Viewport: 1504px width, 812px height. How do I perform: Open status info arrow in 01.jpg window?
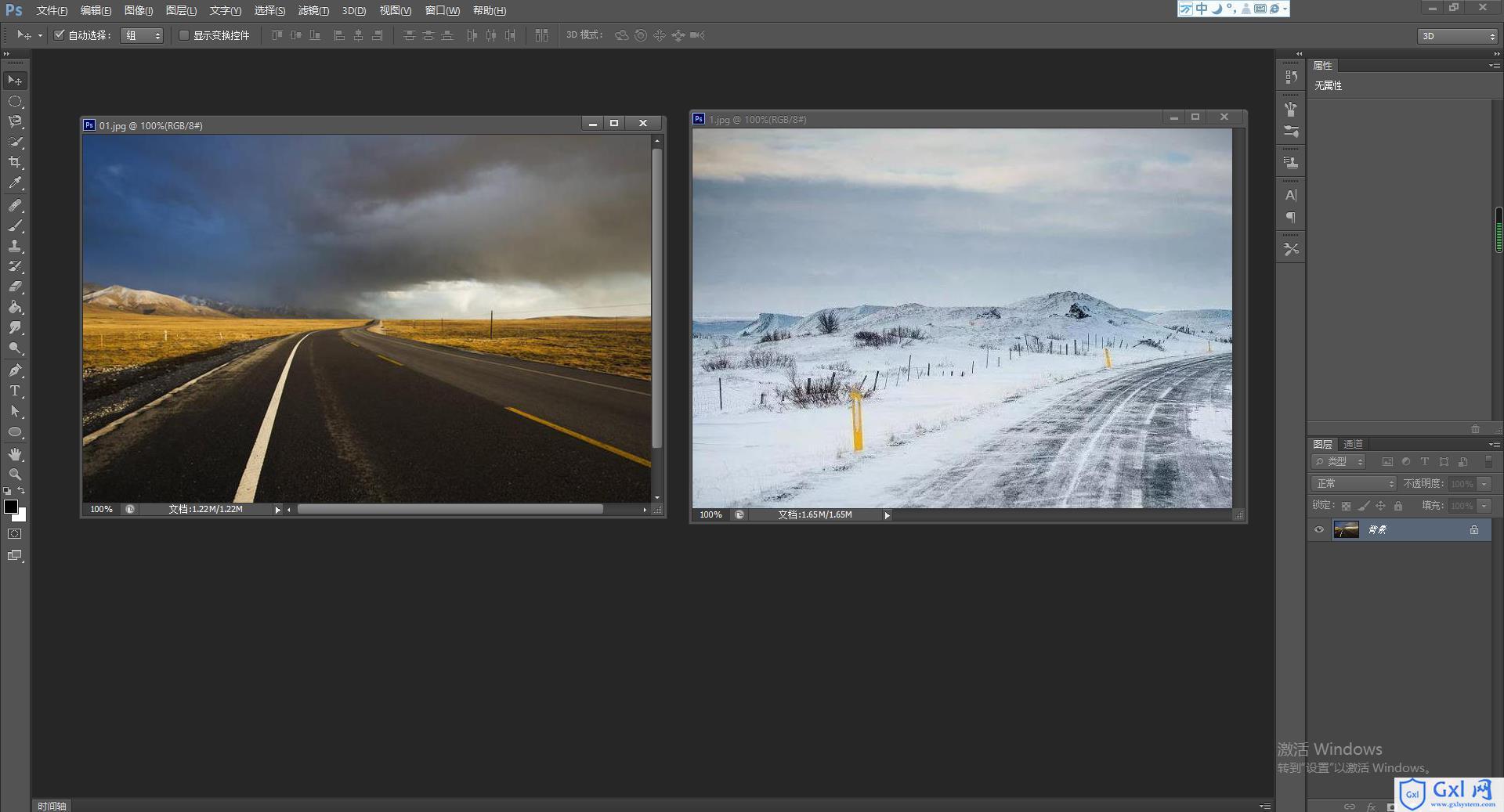click(x=277, y=510)
